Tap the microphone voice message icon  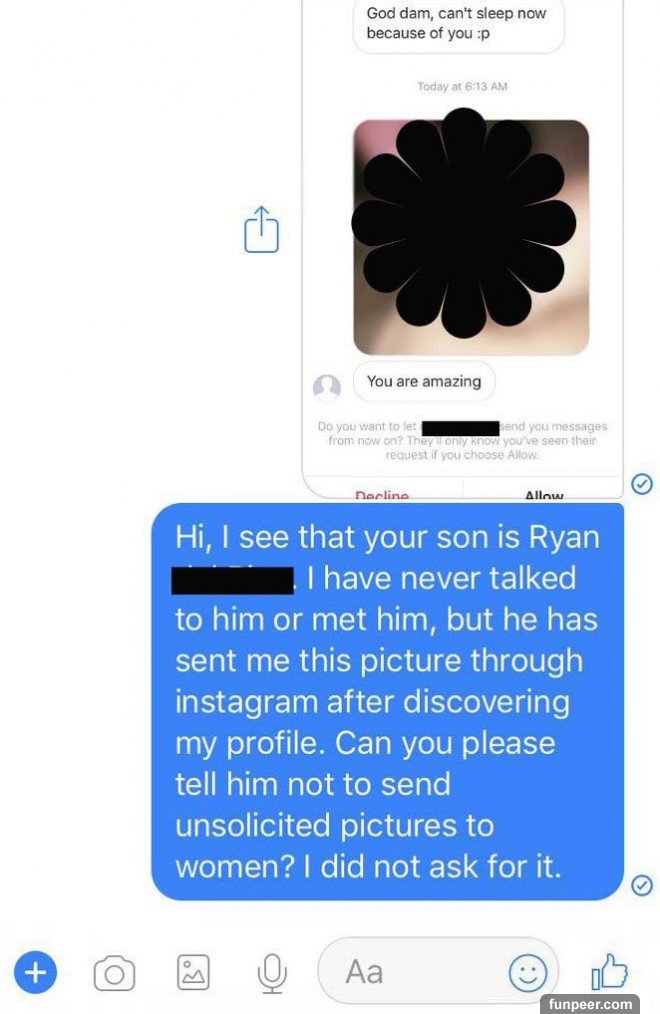tap(272, 973)
